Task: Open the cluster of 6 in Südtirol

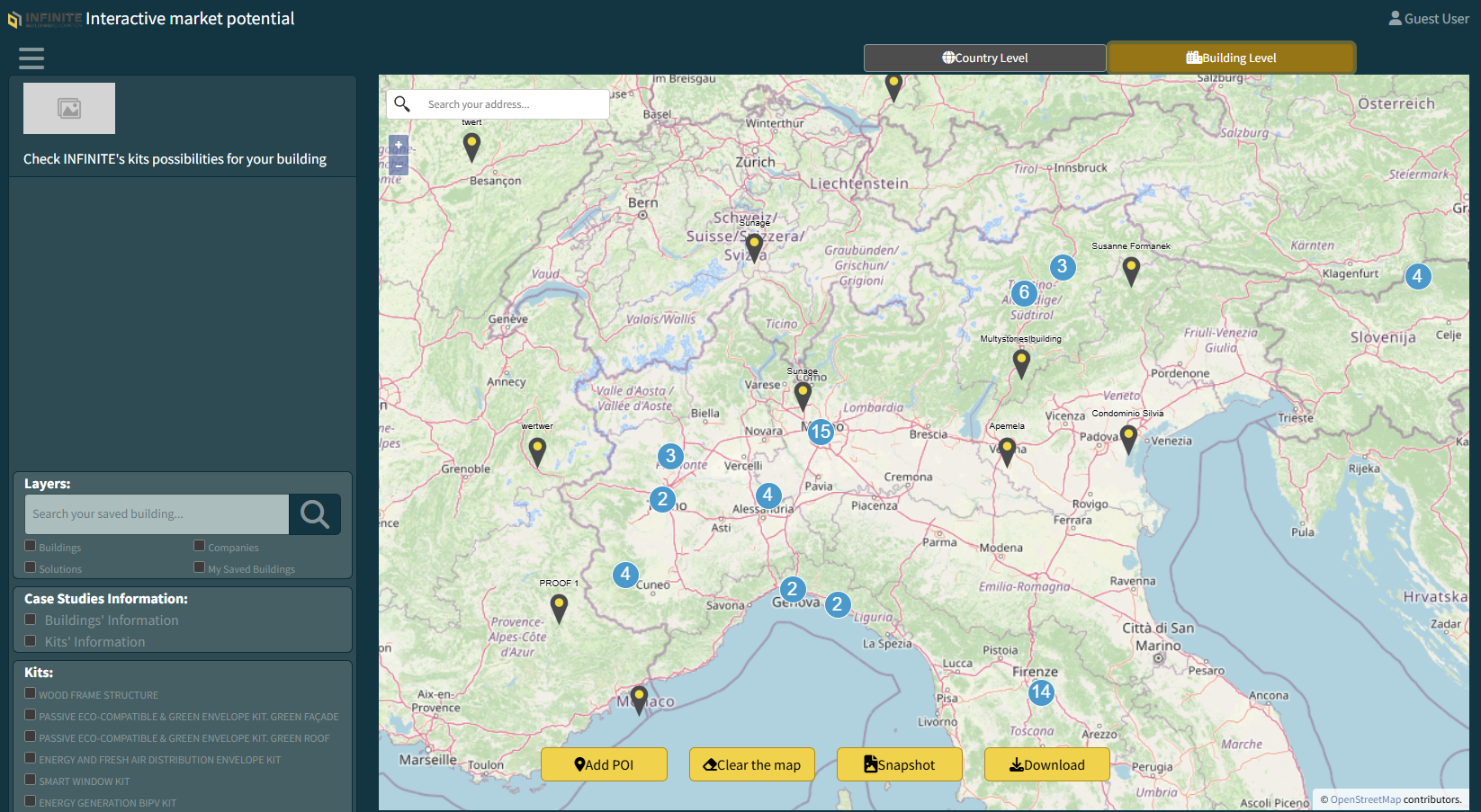Action: (x=1024, y=292)
